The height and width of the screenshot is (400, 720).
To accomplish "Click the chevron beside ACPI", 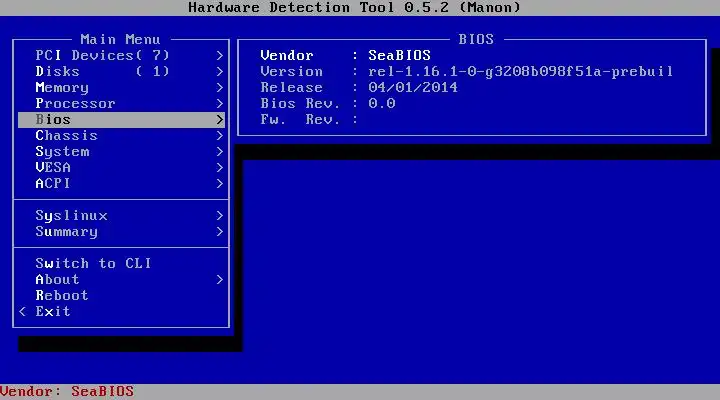I will coord(219,184).
